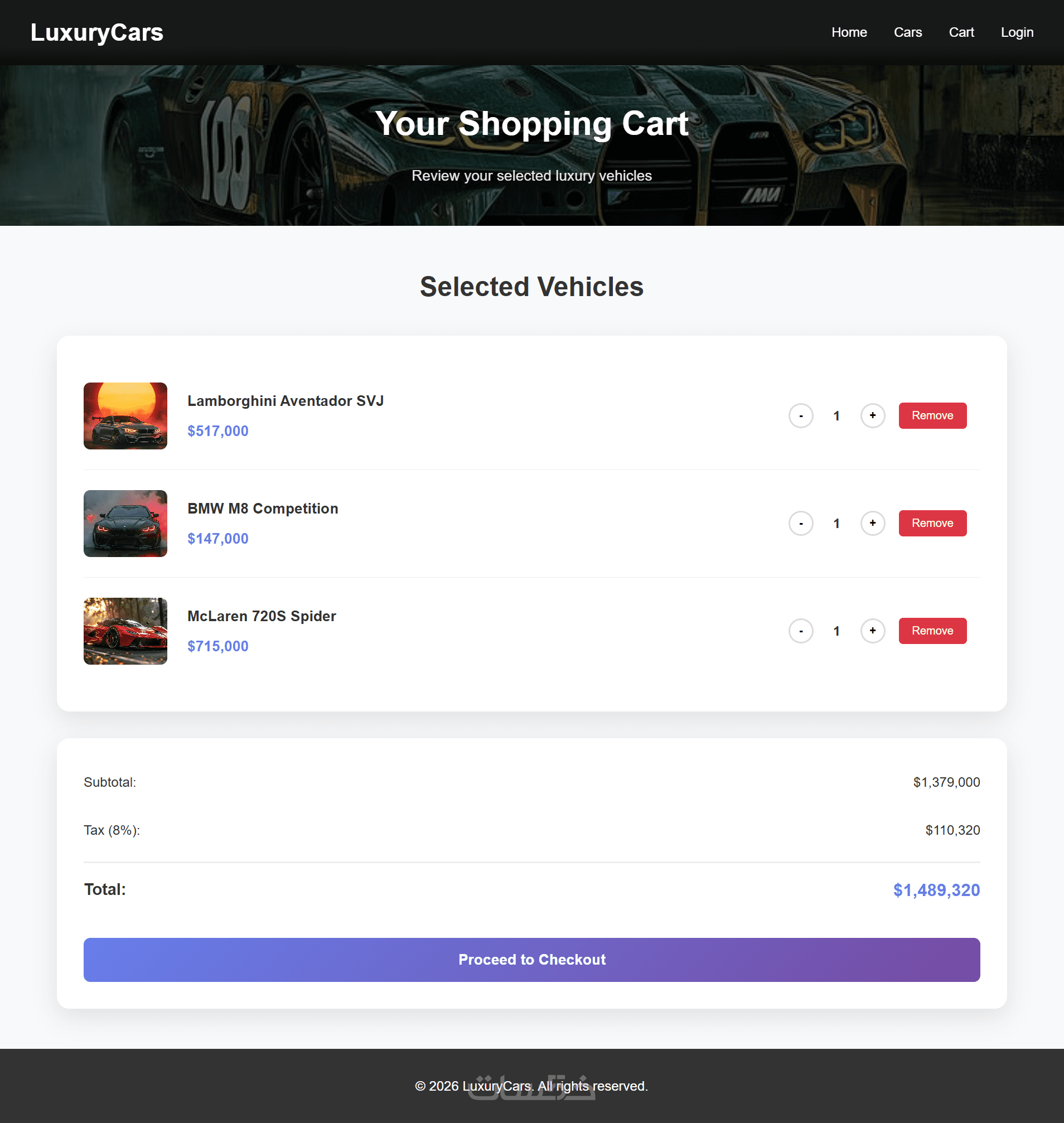The height and width of the screenshot is (1123, 1064).
Task: Decrease McLaren 720S Spider quantity
Action: click(x=800, y=631)
